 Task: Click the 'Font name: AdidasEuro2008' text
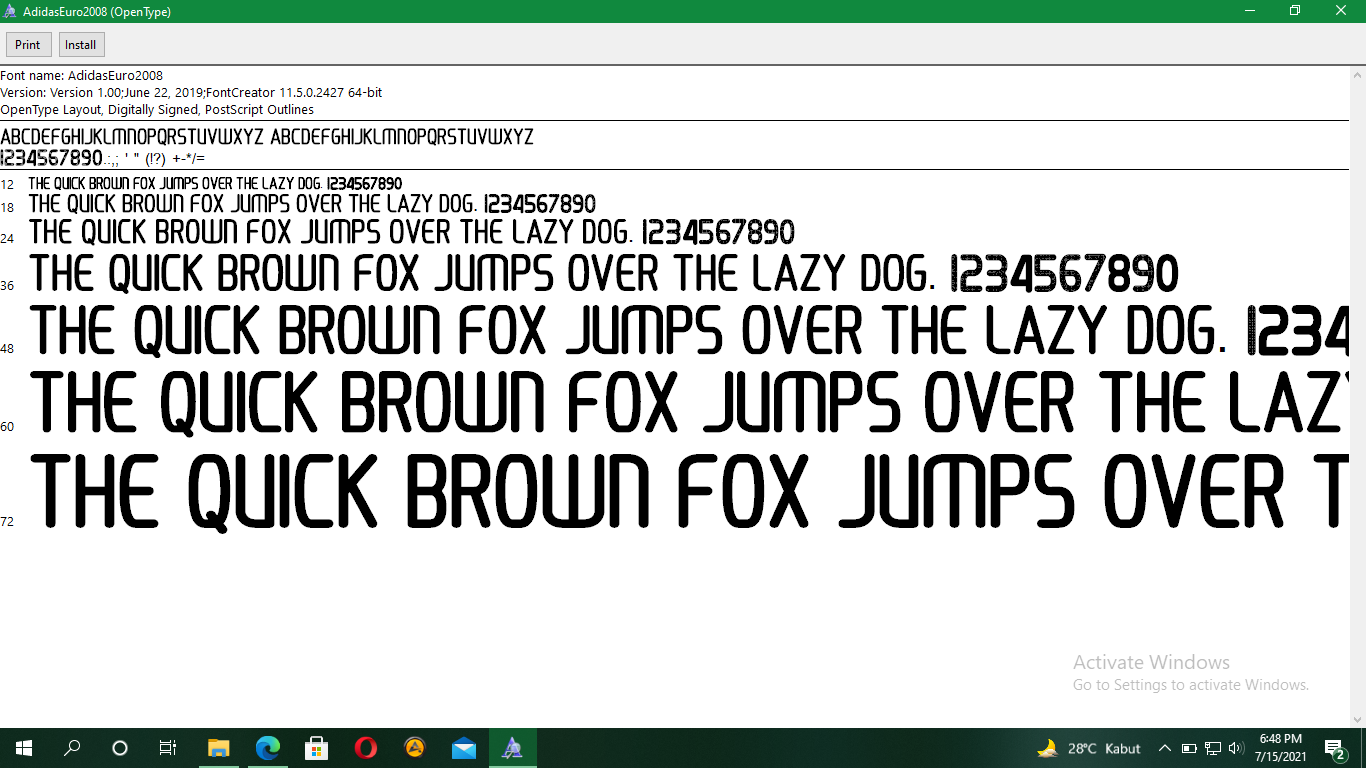pos(81,76)
